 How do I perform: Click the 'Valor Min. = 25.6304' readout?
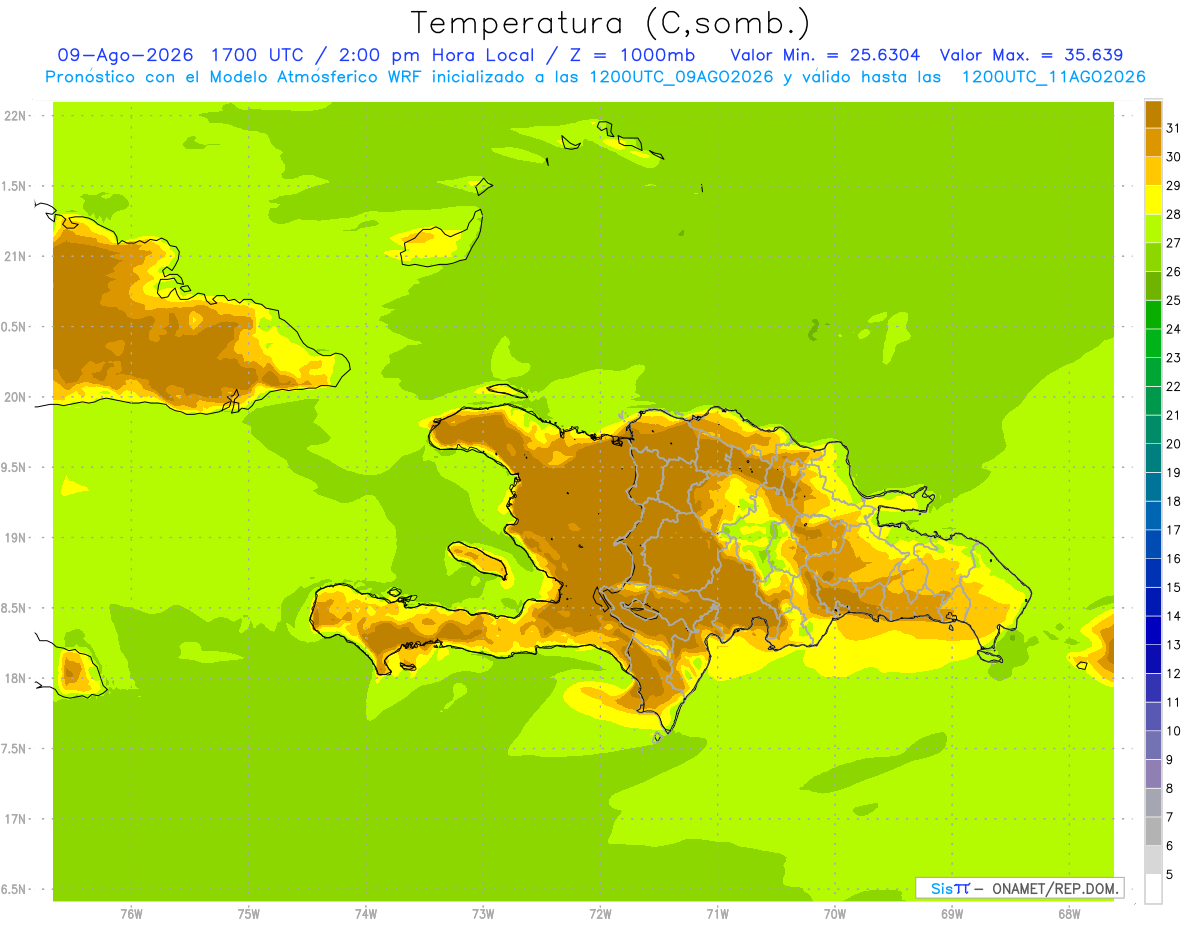click(x=825, y=55)
